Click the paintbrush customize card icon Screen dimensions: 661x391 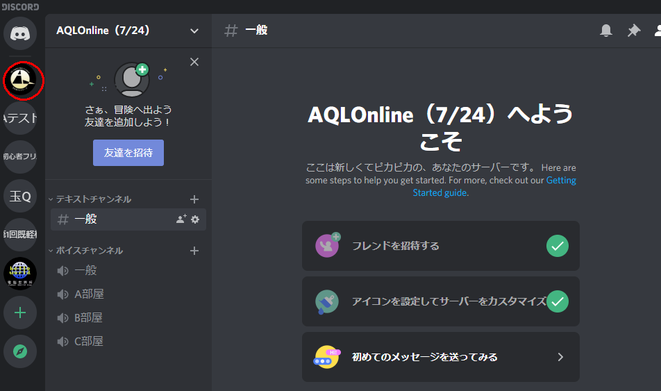pyautogui.click(x=327, y=302)
